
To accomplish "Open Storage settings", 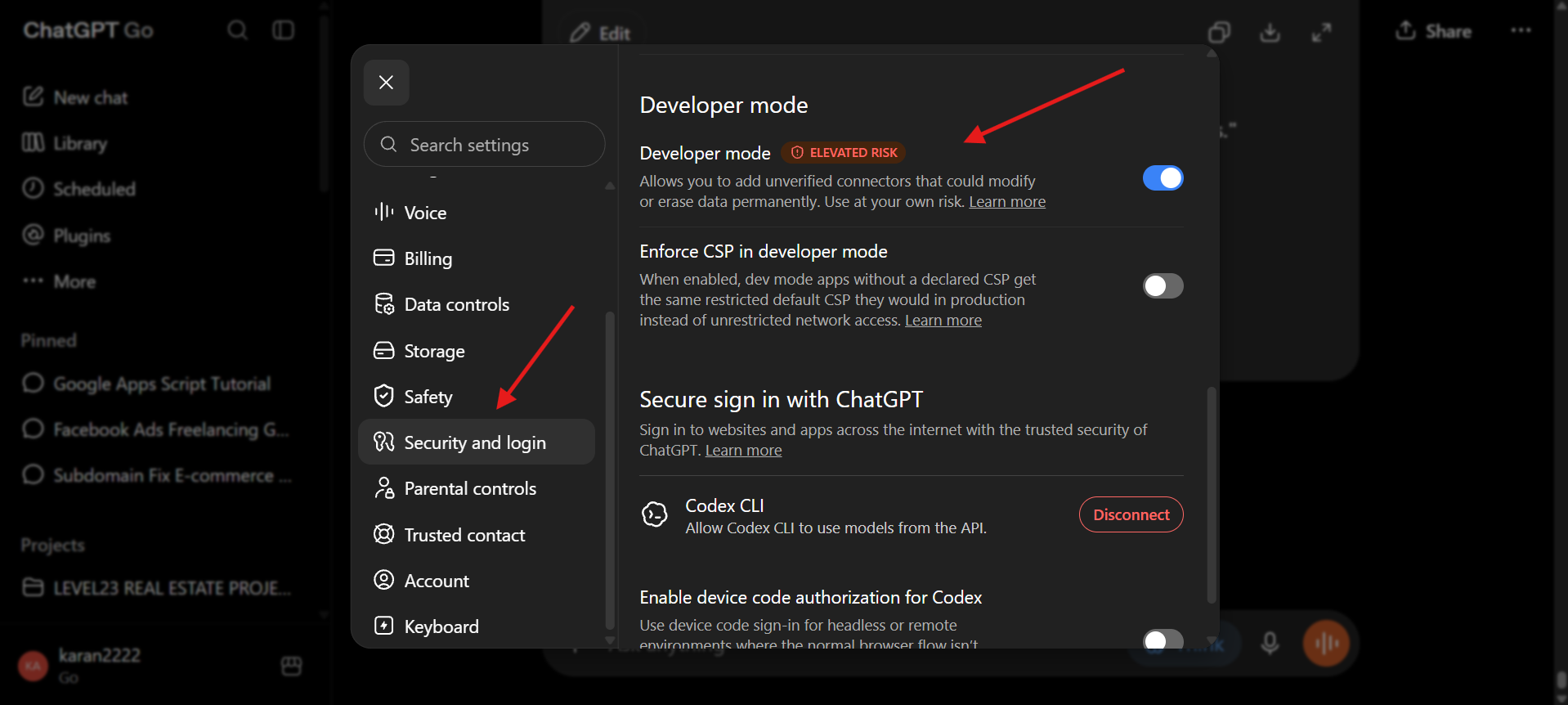I will coord(477,351).
